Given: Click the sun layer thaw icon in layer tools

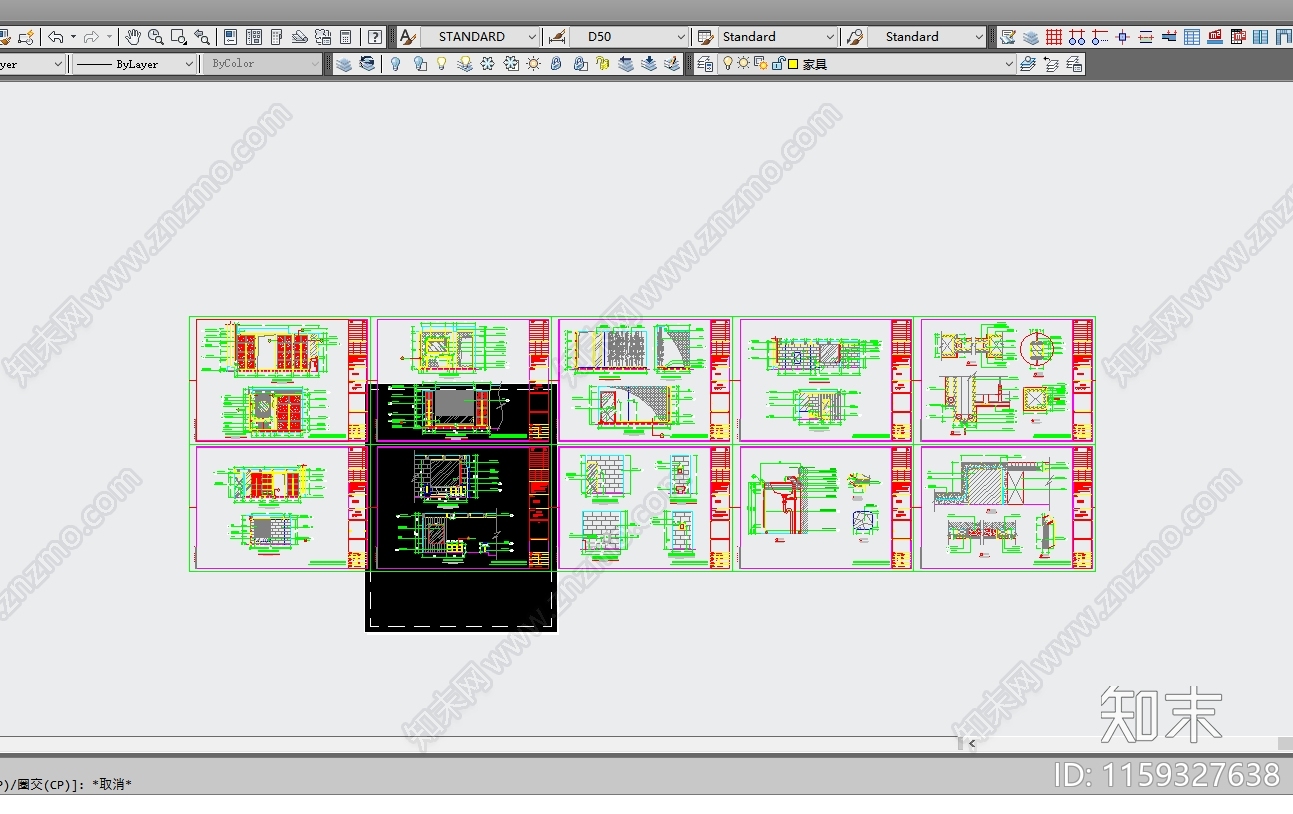Looking at the screenshot, I should (533, 64).
